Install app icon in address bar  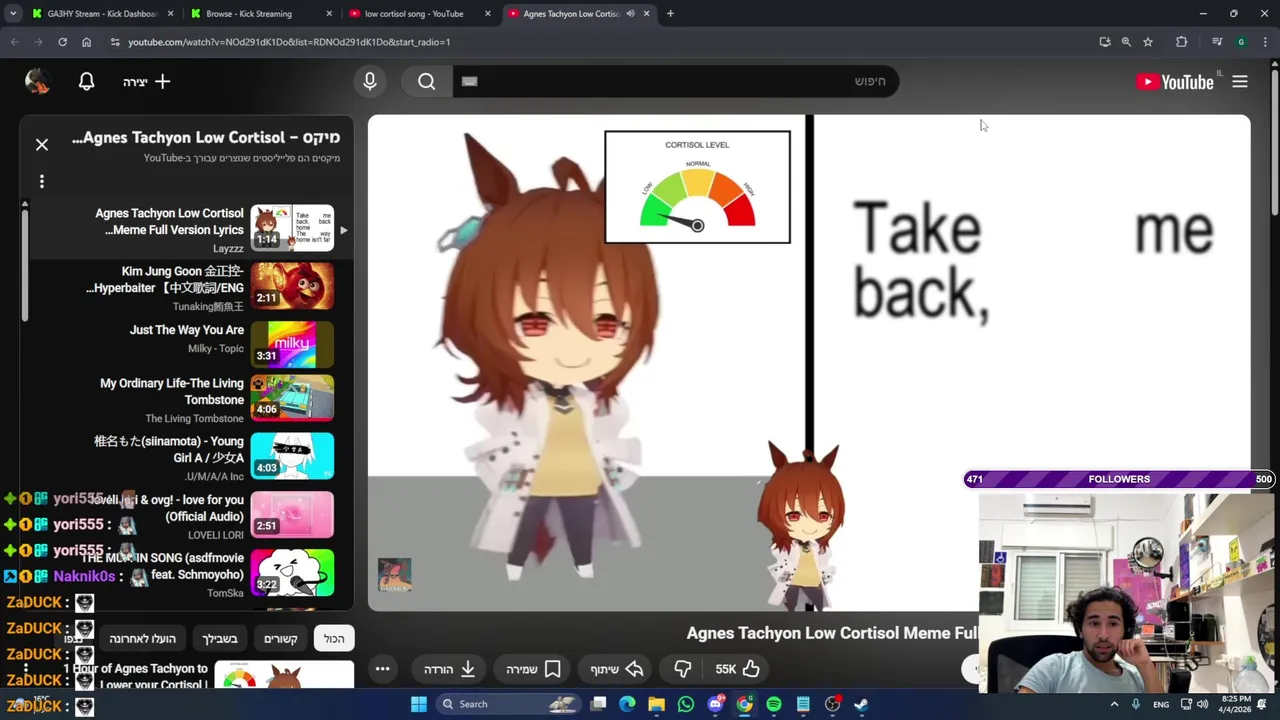pos(1105,42)
